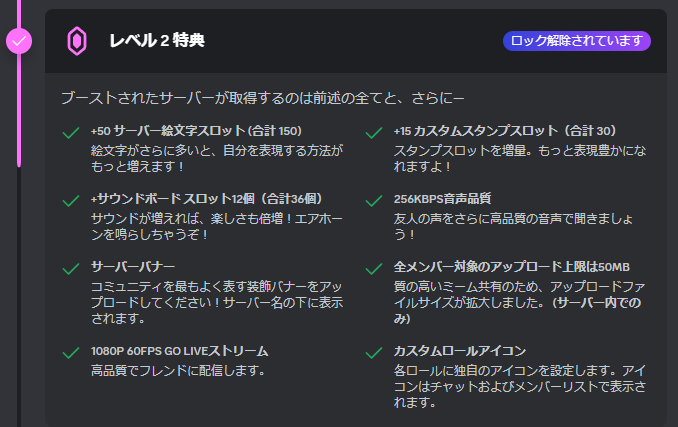Click the pink boost gem icon beside レベル 2 特典

tap(77, 41)
